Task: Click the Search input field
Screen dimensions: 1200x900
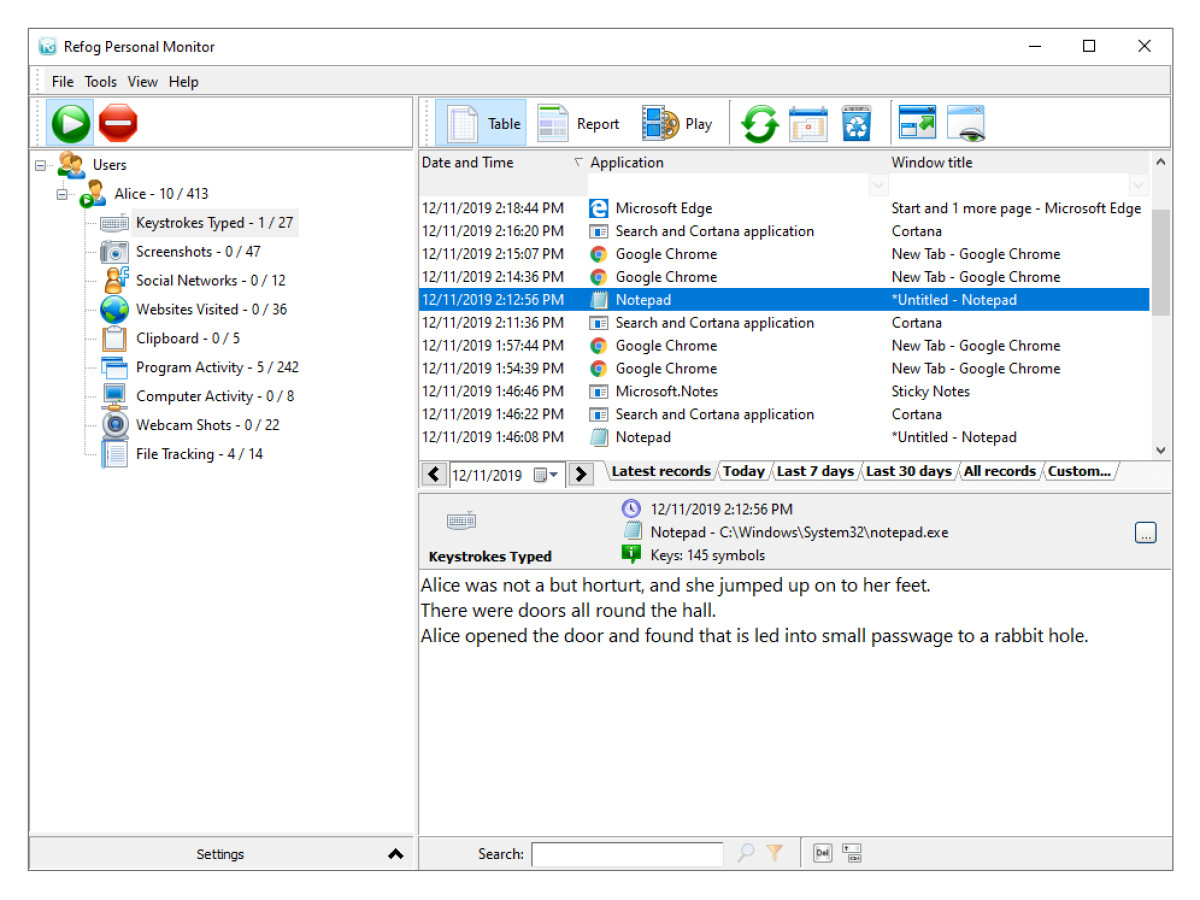Action: pos(627,854)
